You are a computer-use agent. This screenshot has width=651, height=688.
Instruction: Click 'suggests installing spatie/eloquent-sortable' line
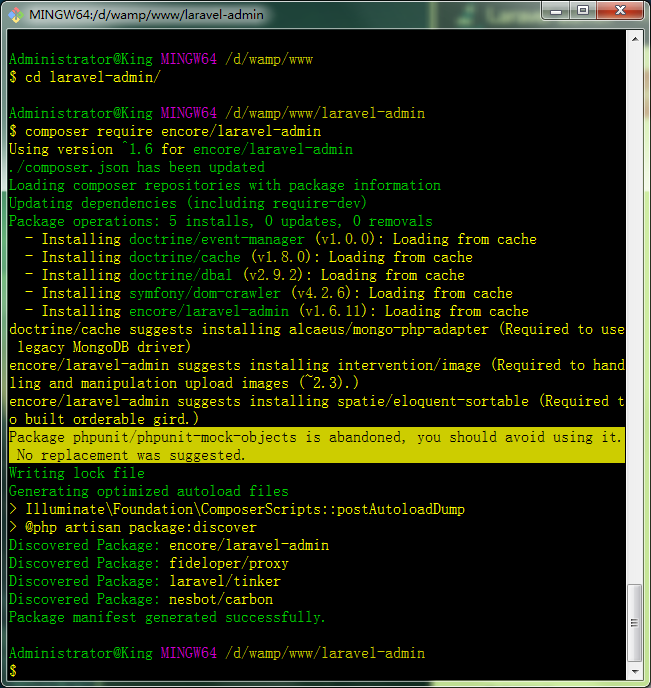click(x=317, y=401)
